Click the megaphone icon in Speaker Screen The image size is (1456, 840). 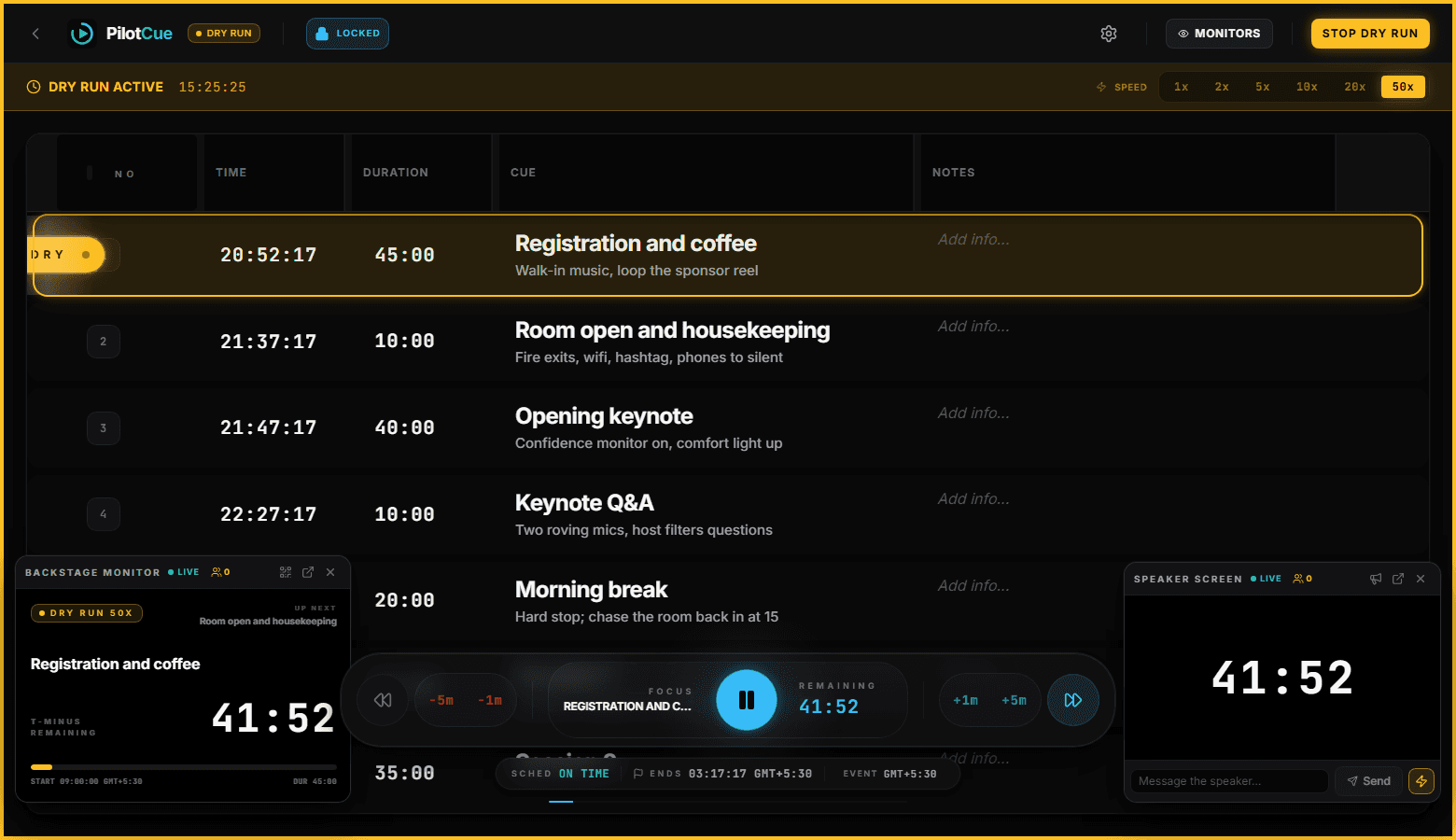tap(1376, 579)
